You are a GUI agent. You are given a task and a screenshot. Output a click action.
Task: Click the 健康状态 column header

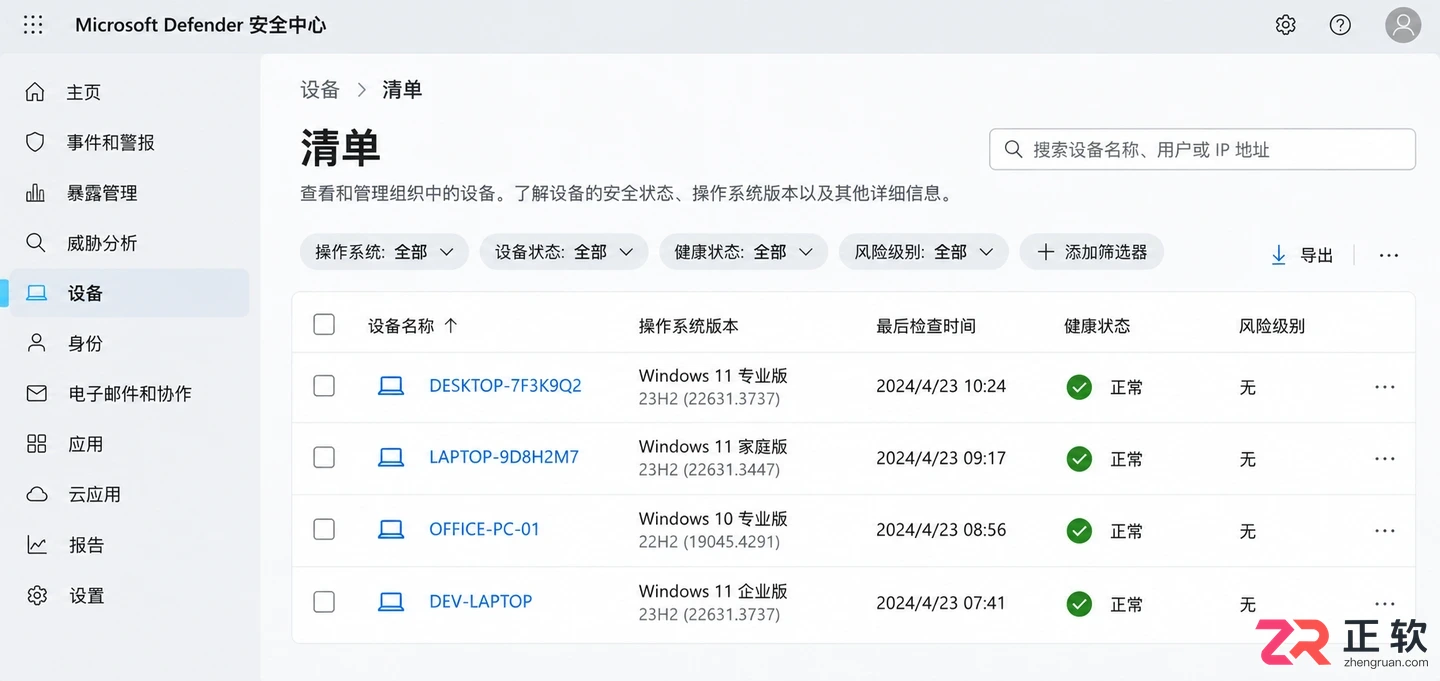click(x=1097, y=325)
